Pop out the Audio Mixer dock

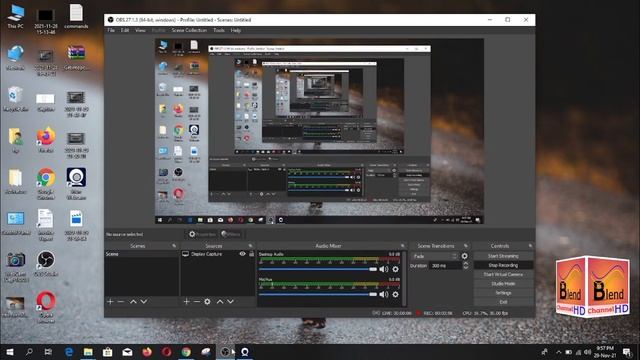tap(402, 246)
